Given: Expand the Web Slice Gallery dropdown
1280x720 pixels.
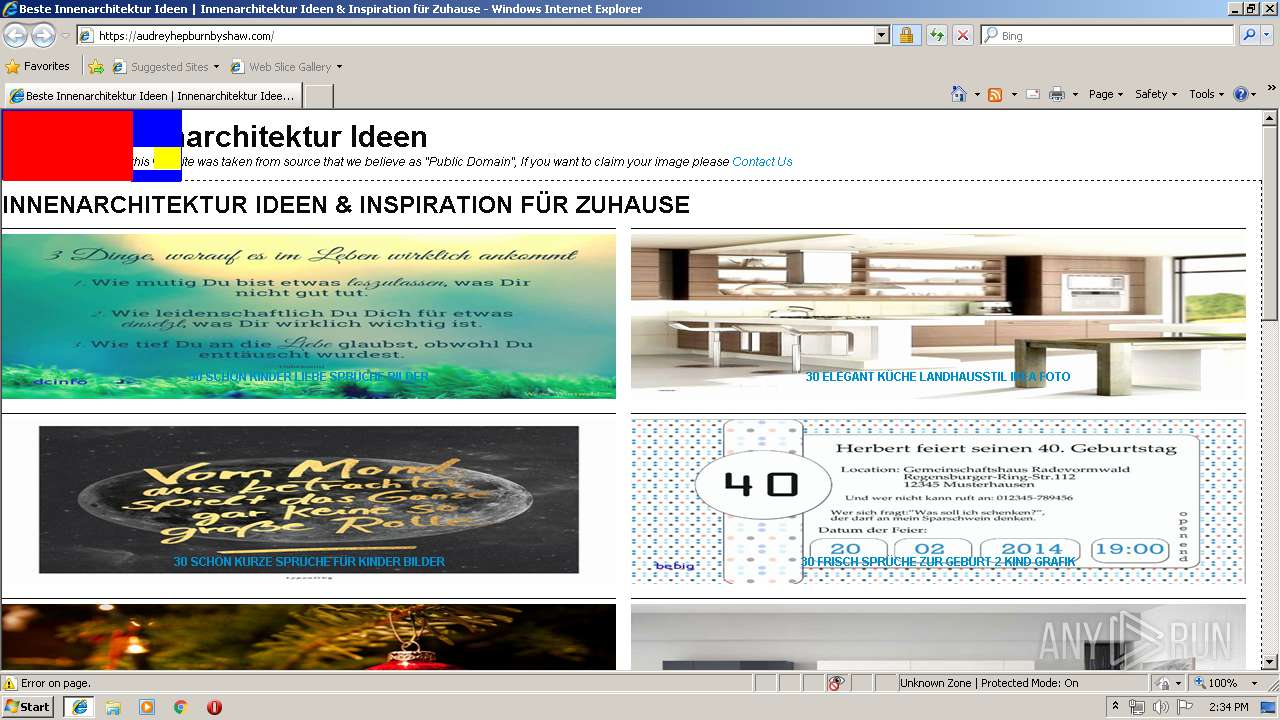Looking at the screenshot, I should (339, 67).
